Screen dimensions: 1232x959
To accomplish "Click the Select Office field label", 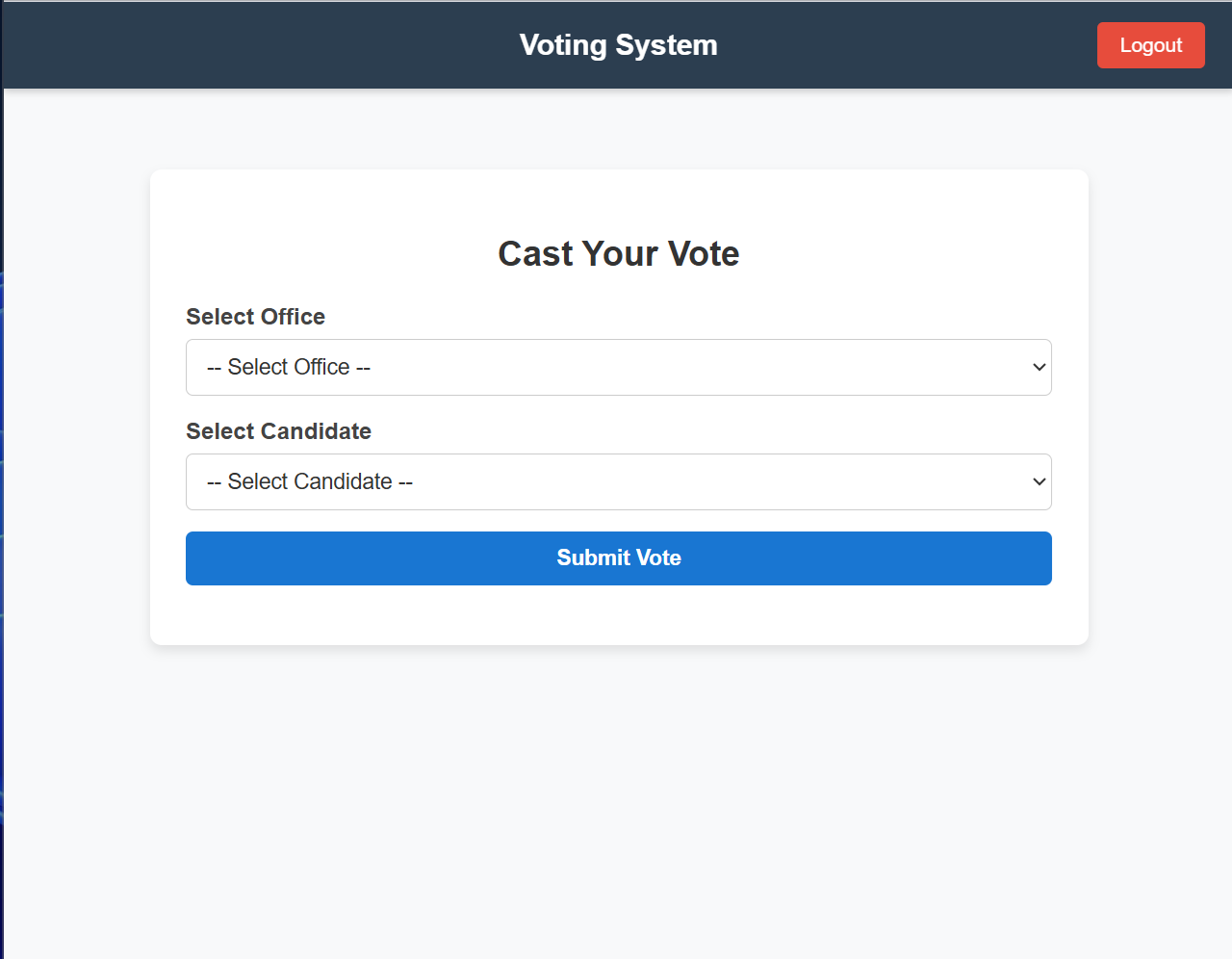I will [x=255, y=317].
